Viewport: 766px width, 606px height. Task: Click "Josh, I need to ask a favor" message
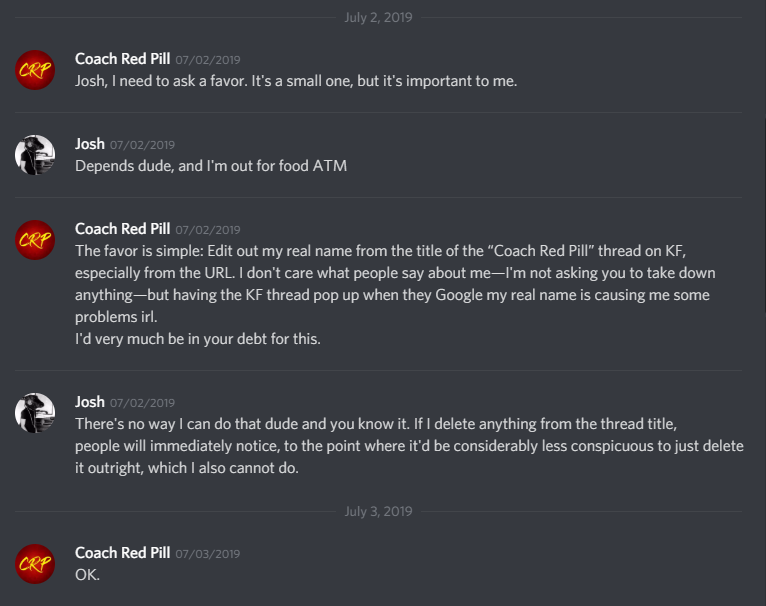296,81
